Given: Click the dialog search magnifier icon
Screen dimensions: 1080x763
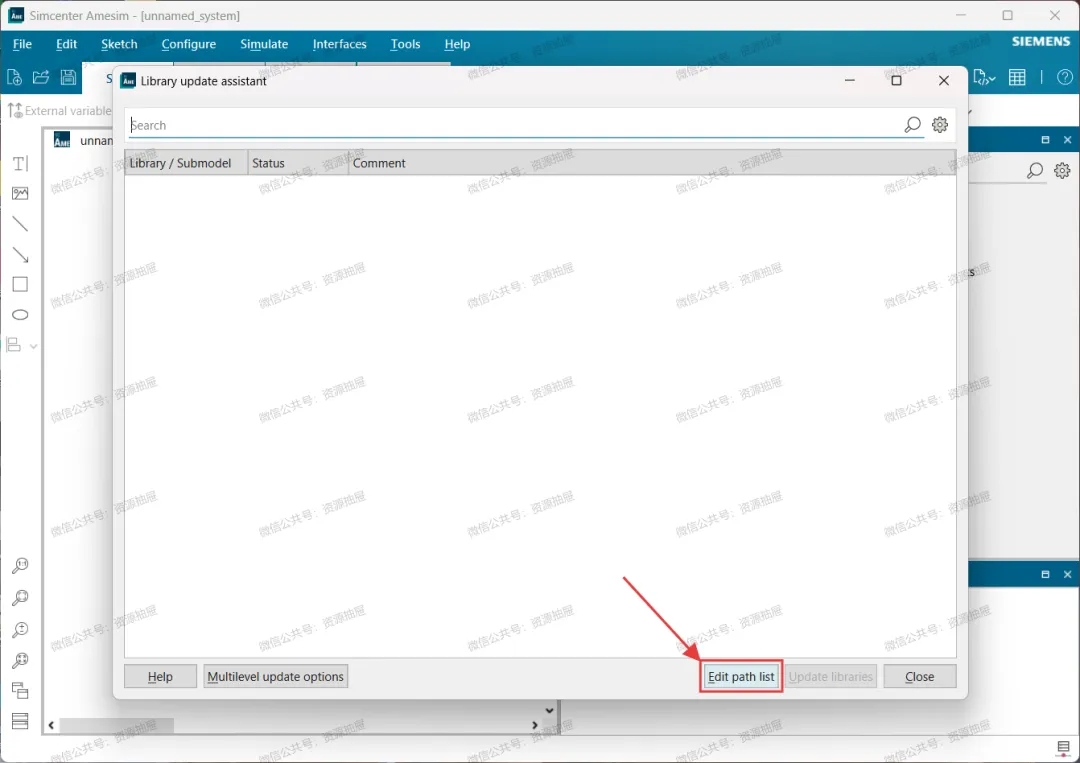Looking at the screenshot, I should tap(912, 125).
